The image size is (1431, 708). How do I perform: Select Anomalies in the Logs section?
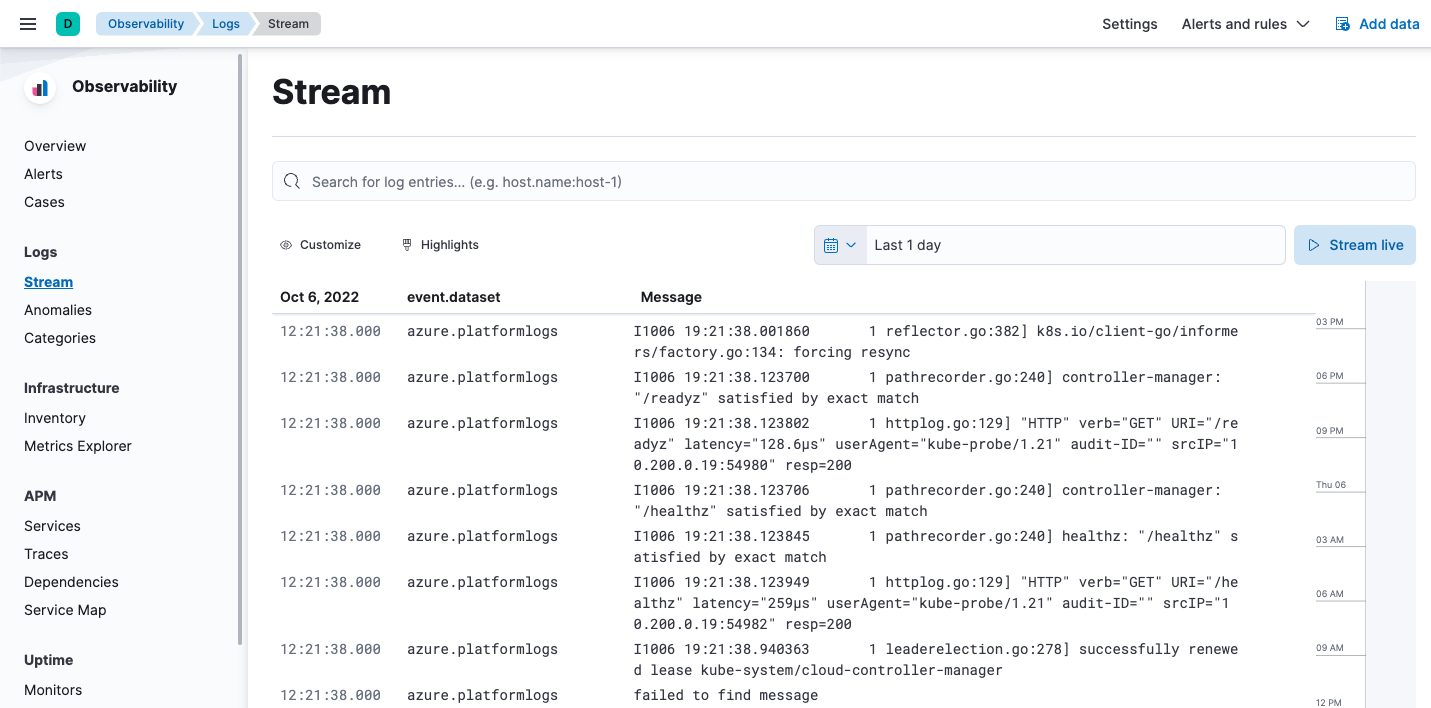pos(57,310)
